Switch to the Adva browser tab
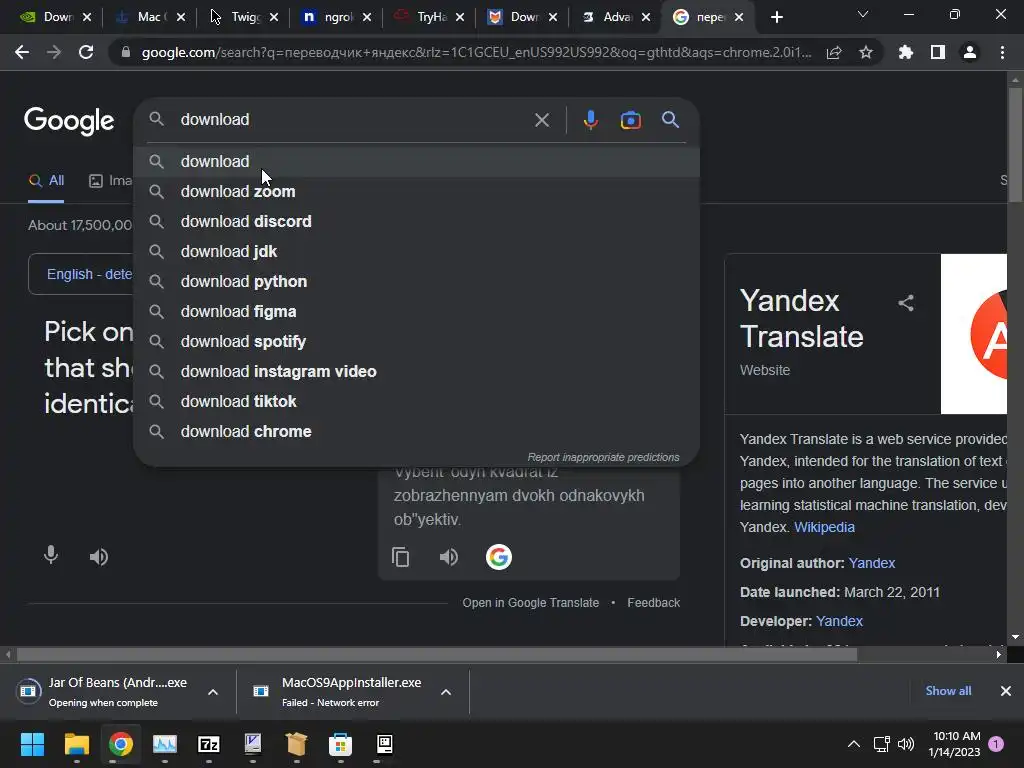Viewport: 1024px width, 768px height. [x=616, y=17]
